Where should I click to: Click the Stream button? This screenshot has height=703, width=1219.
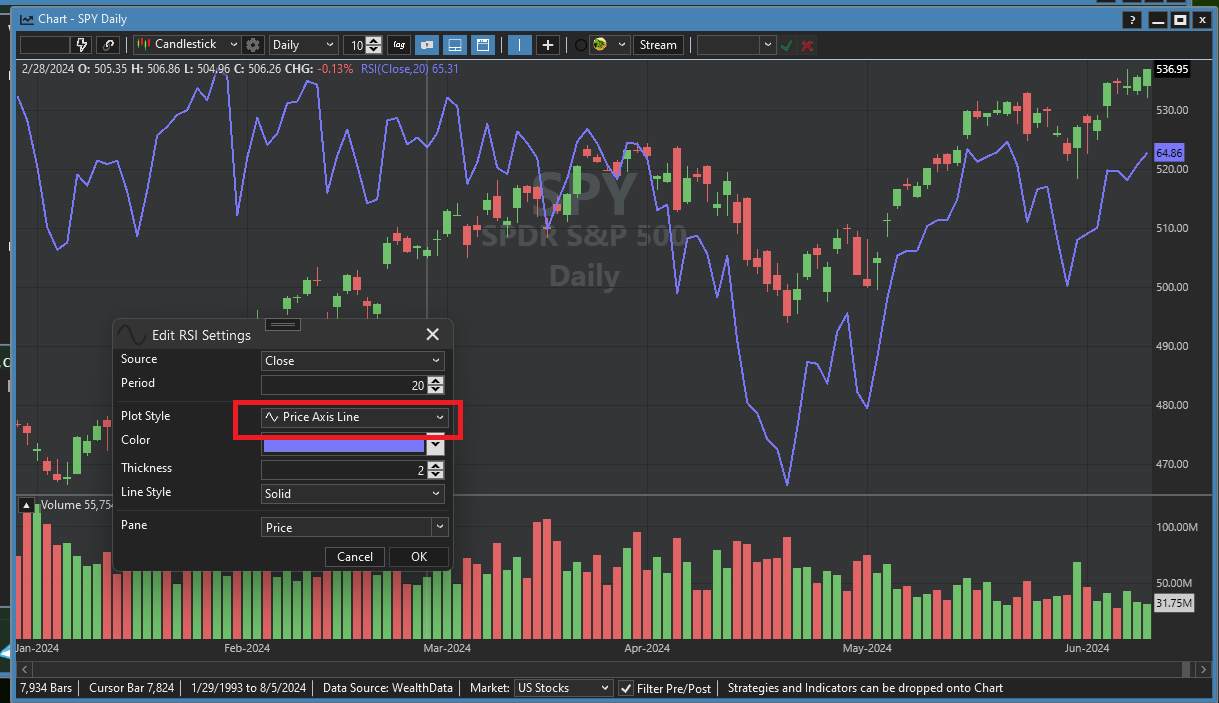658,45
